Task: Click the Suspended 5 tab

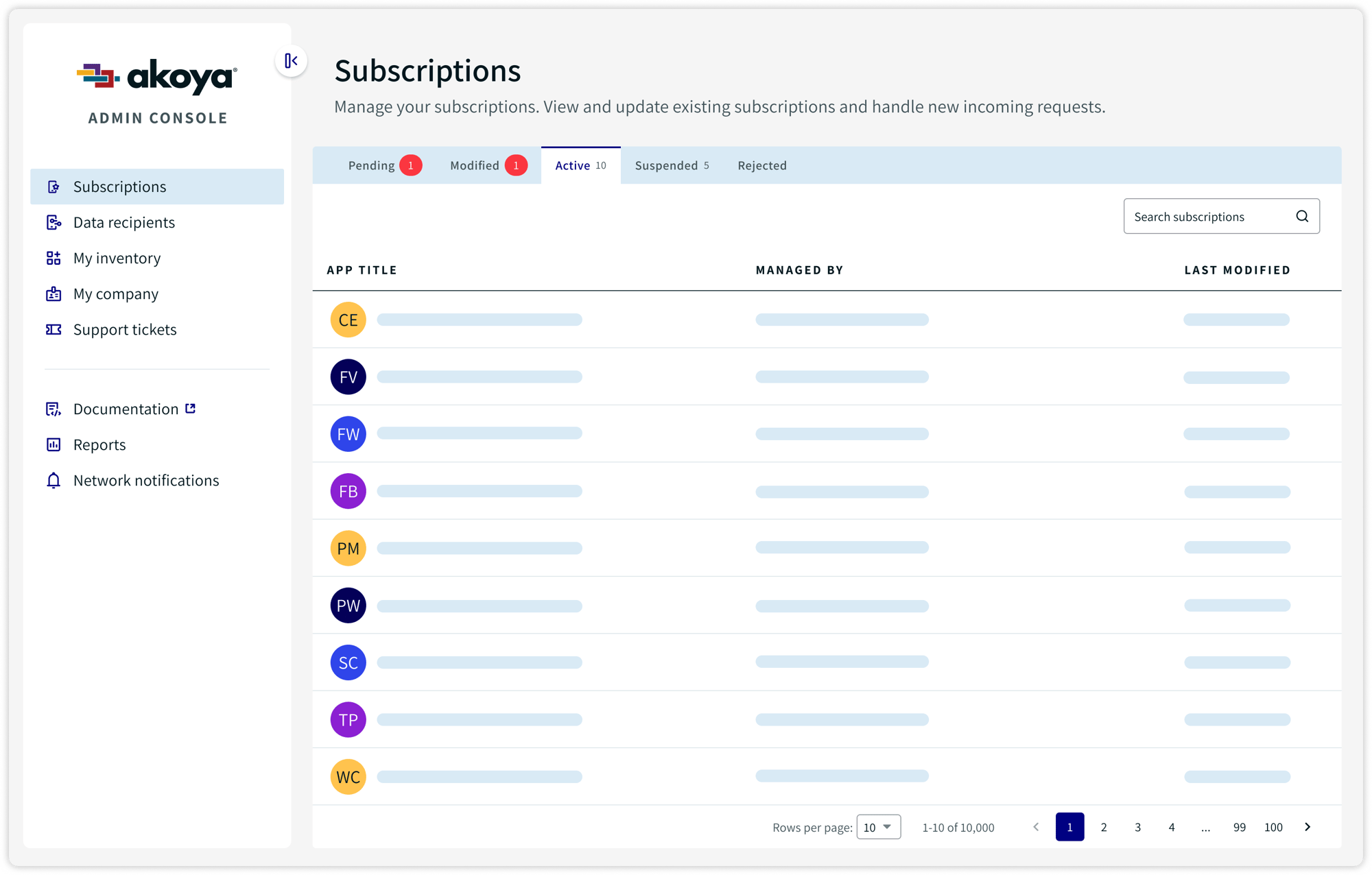Action: 670,165
